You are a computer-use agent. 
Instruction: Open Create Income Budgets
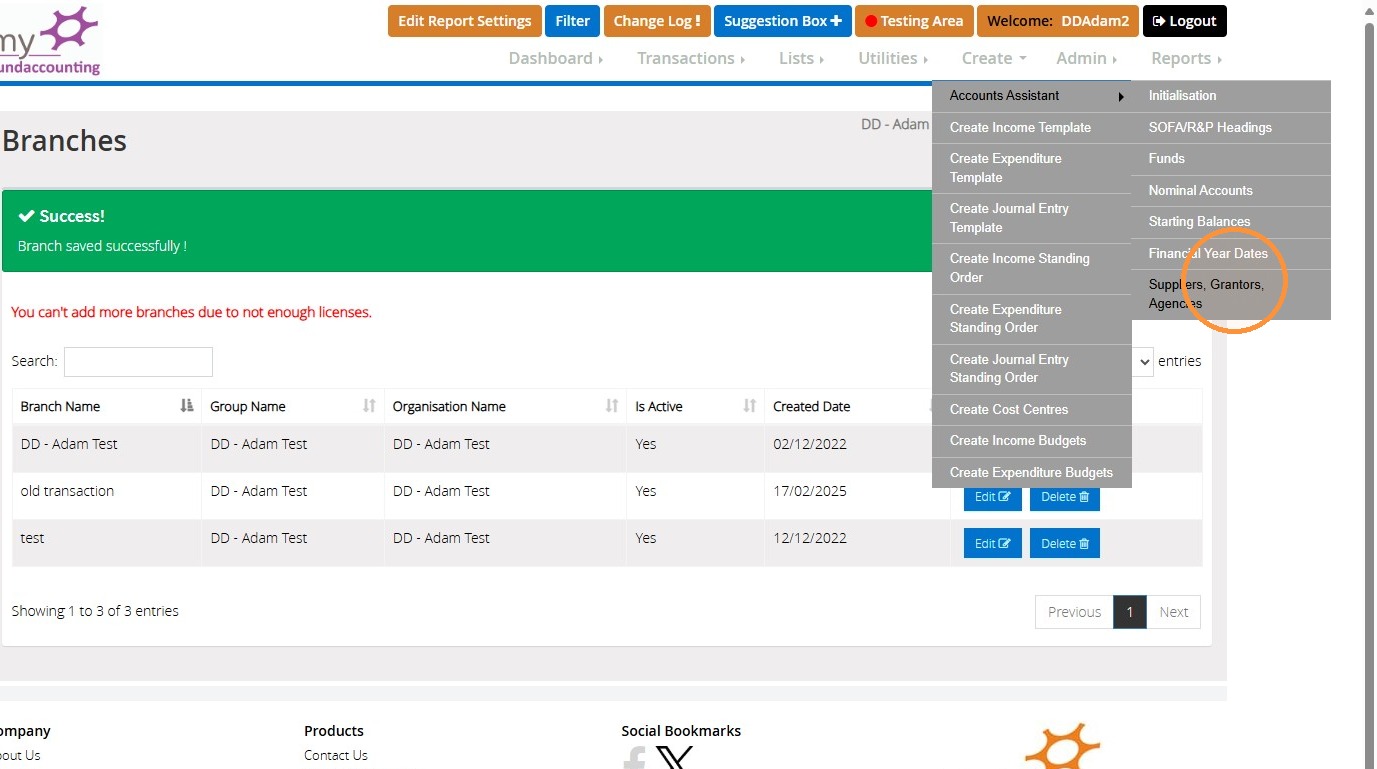(x=1031, y=441)
